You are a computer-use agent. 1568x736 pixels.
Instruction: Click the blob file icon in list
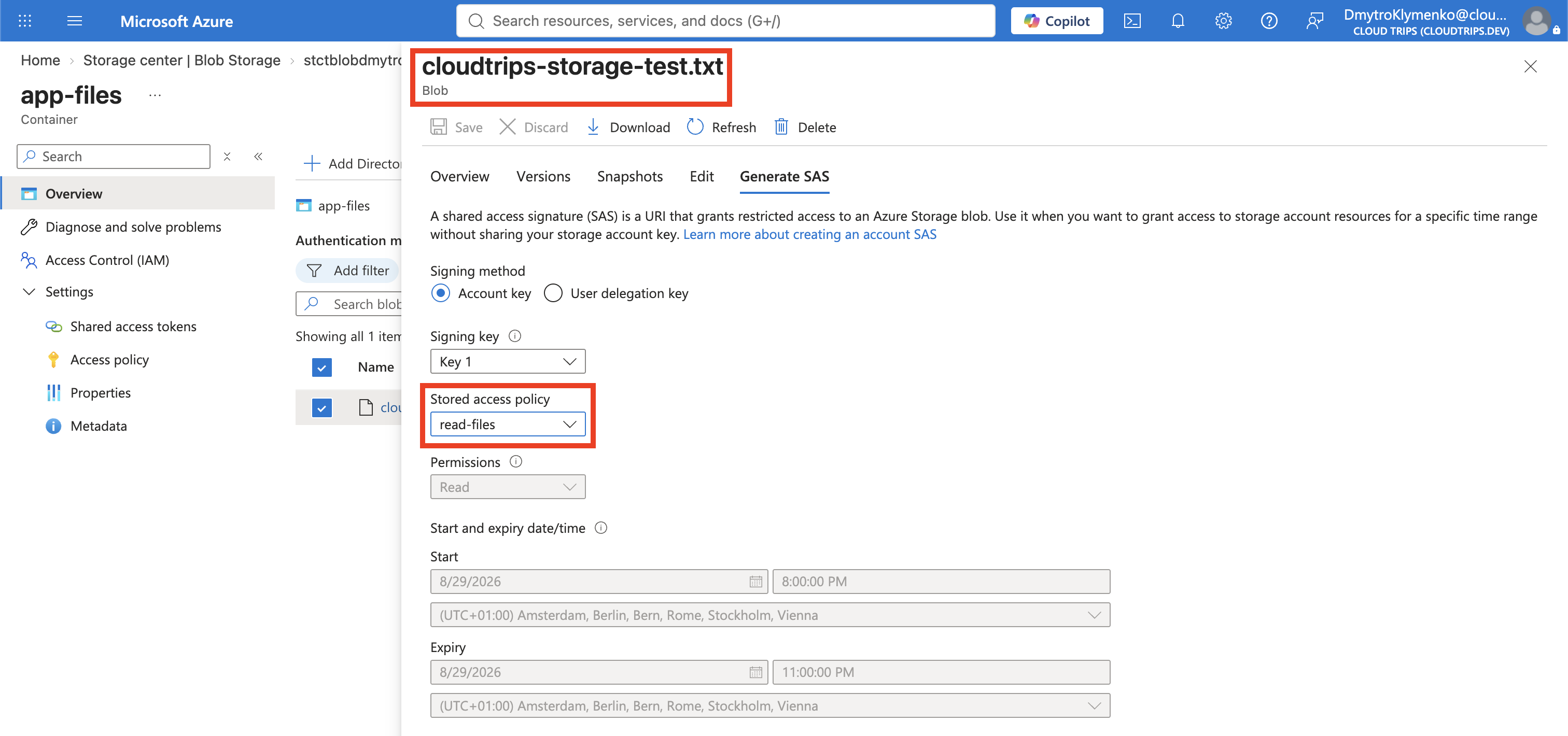(365, 407)
